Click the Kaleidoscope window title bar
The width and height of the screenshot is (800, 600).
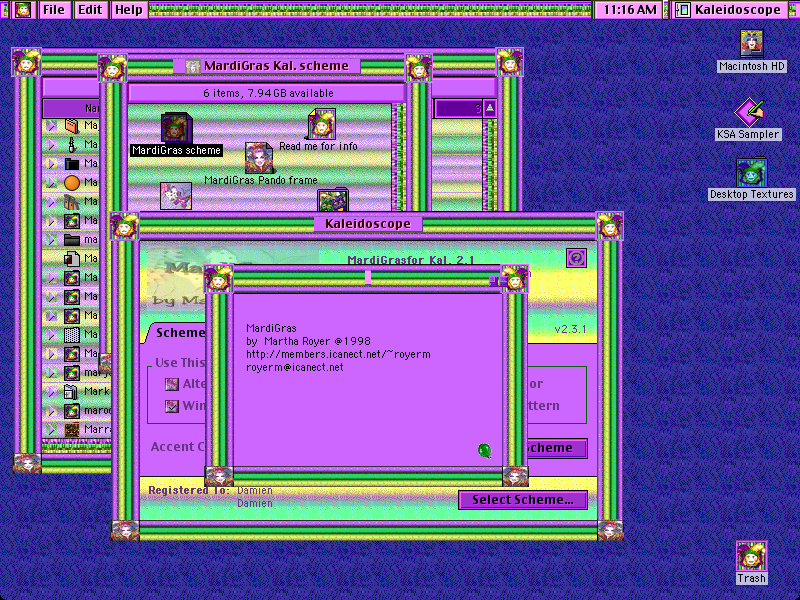pos(368,224)
